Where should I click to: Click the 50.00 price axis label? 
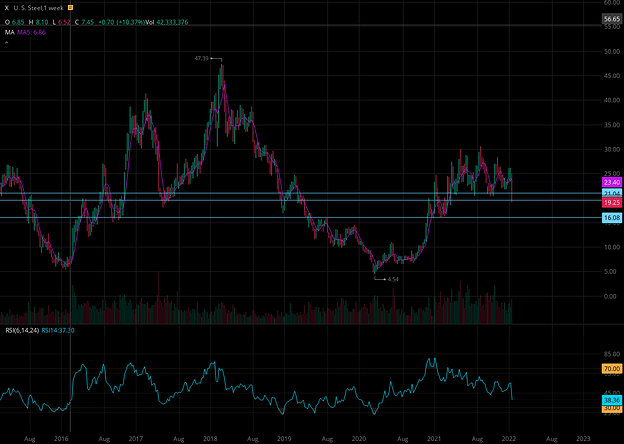click(612, 51)
